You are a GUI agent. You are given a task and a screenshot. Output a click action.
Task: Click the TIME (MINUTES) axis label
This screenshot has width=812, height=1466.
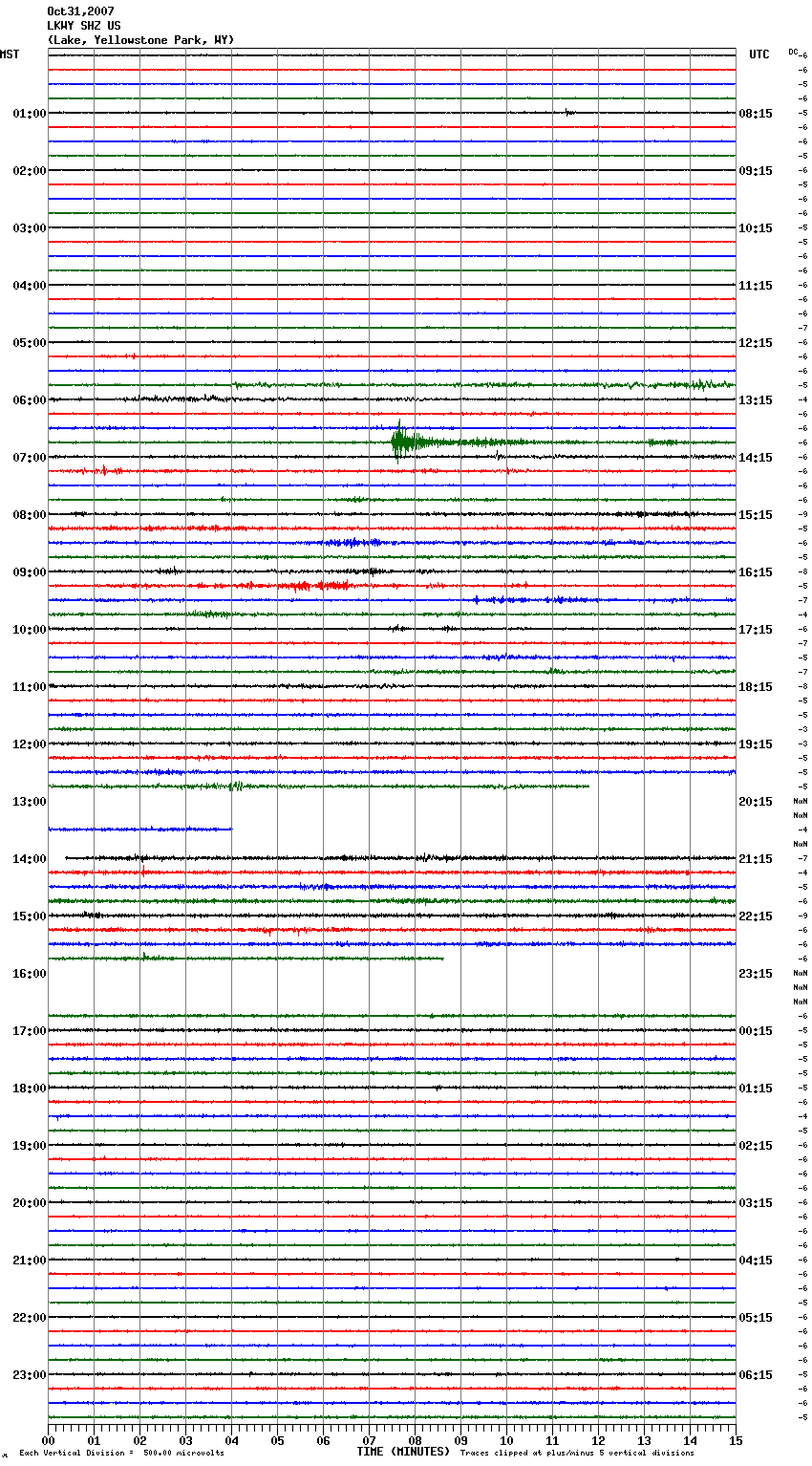(x=403, y=1452)
